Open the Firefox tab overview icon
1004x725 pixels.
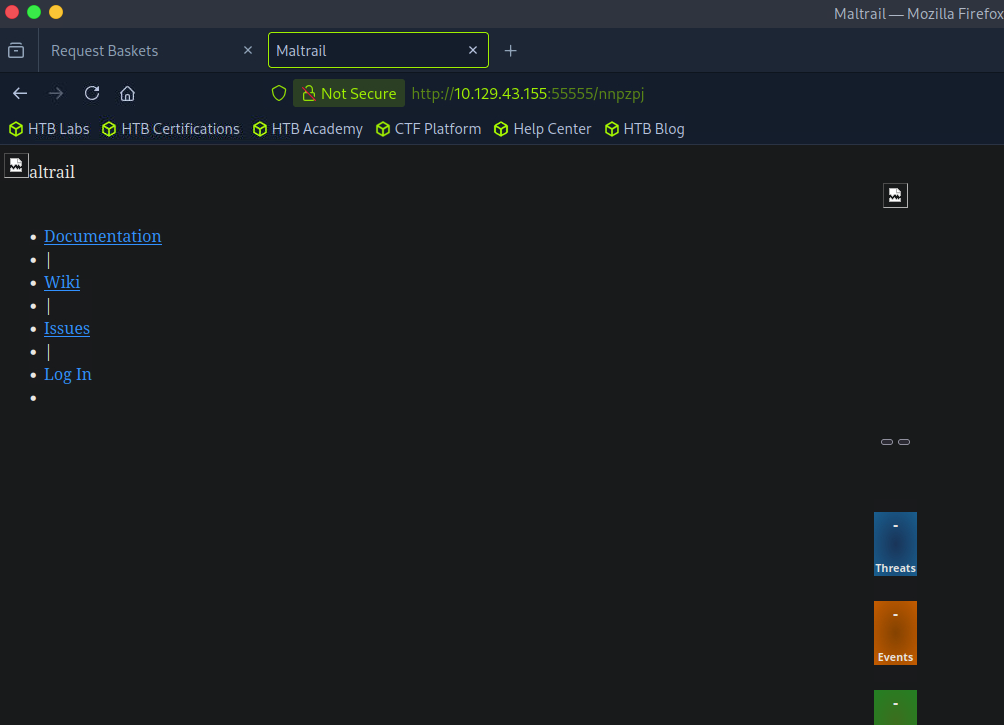[x=16, y=50]
